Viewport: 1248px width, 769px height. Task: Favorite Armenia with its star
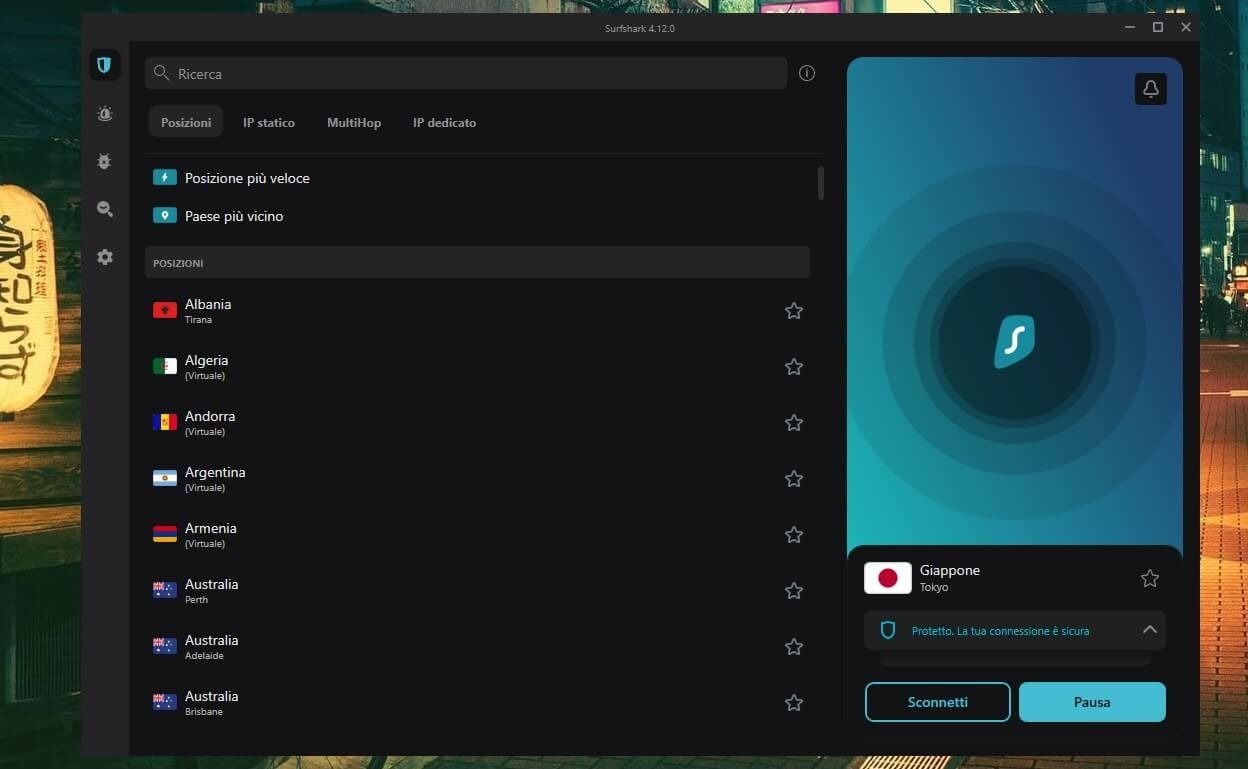pos(794,535)
